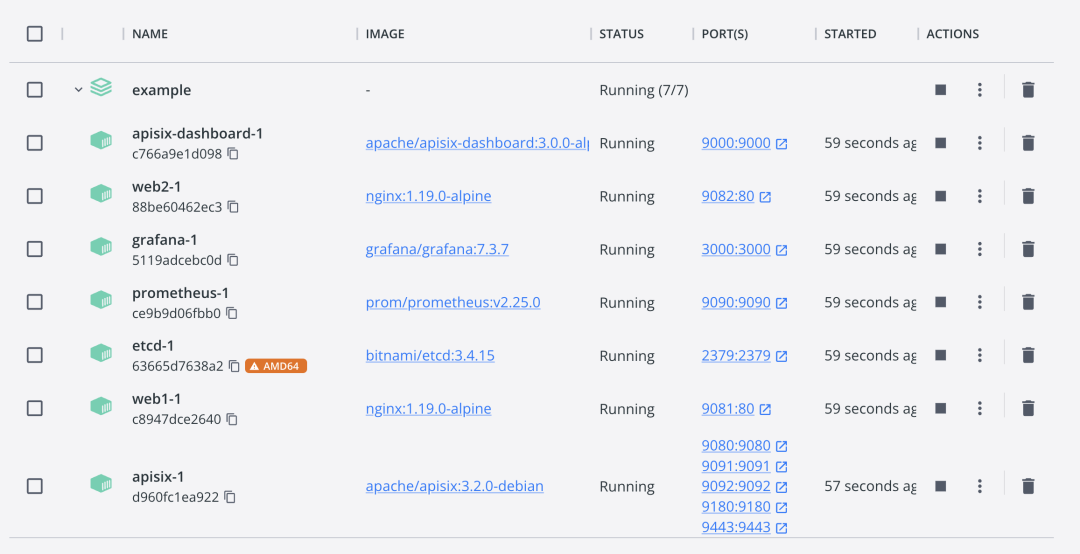
Task: Collapse the example stack group
Action: 78,90
